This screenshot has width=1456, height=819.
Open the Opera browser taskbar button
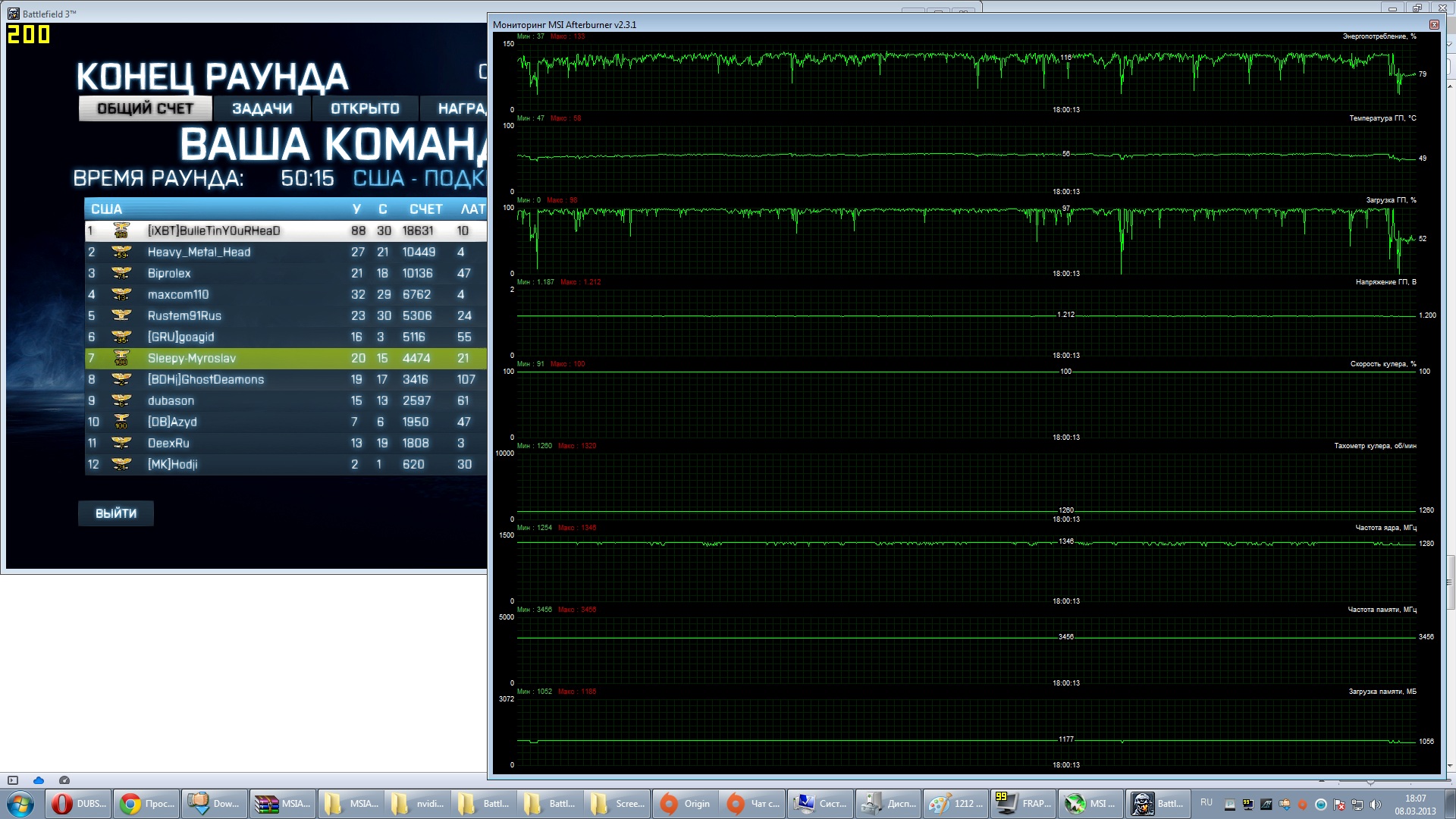[79, 804]
